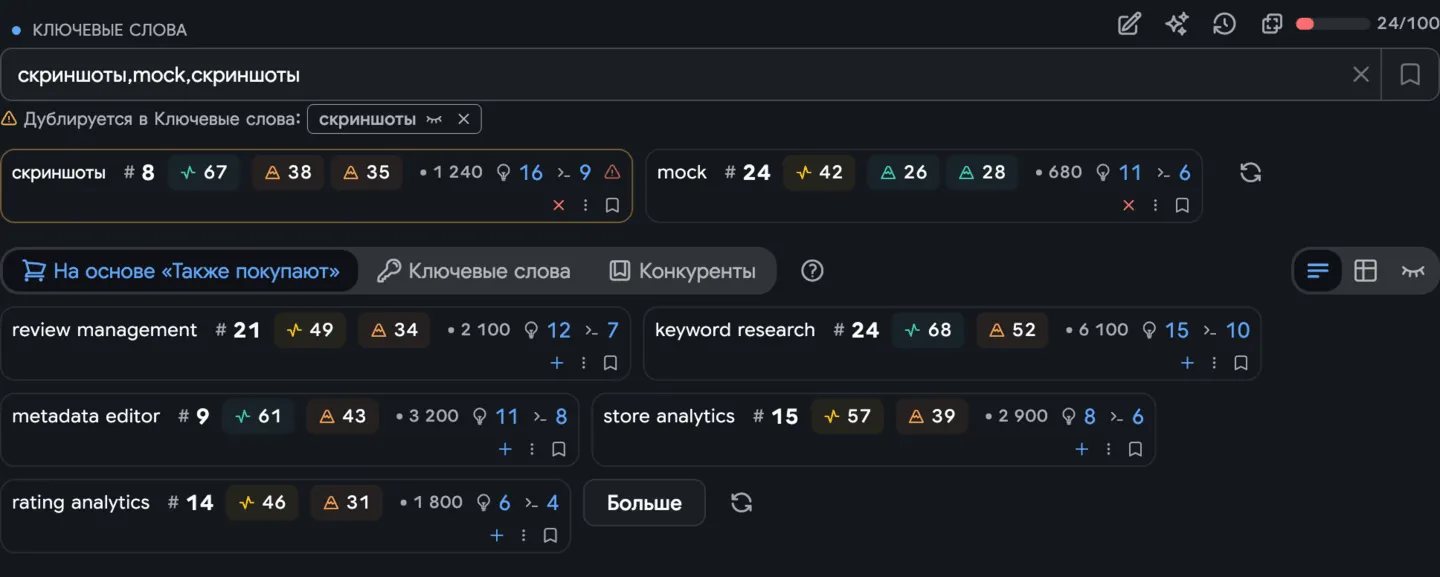The image size is (1440, 577).
Task: Click popularity 61 on metadata editor card
Action: [x=258, y=416]
